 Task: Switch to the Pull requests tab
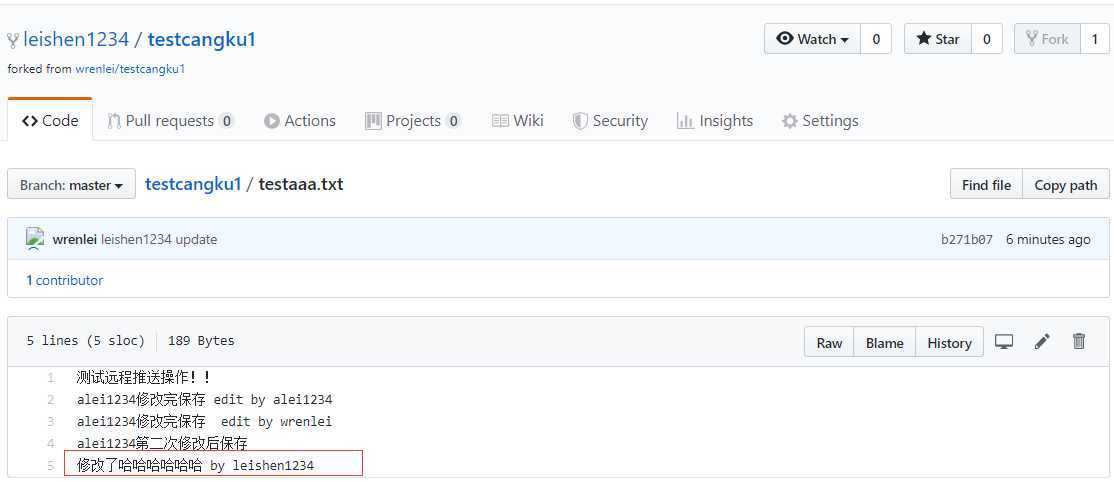pos(171,121)
